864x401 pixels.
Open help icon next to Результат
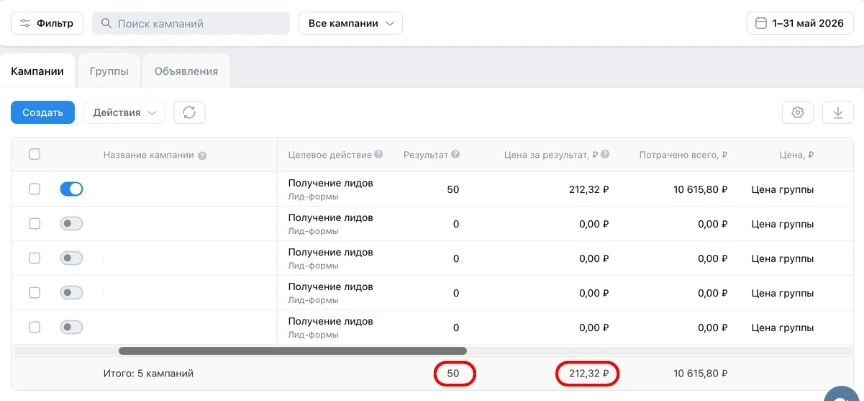pyautogui.click(x=455, y=155)
